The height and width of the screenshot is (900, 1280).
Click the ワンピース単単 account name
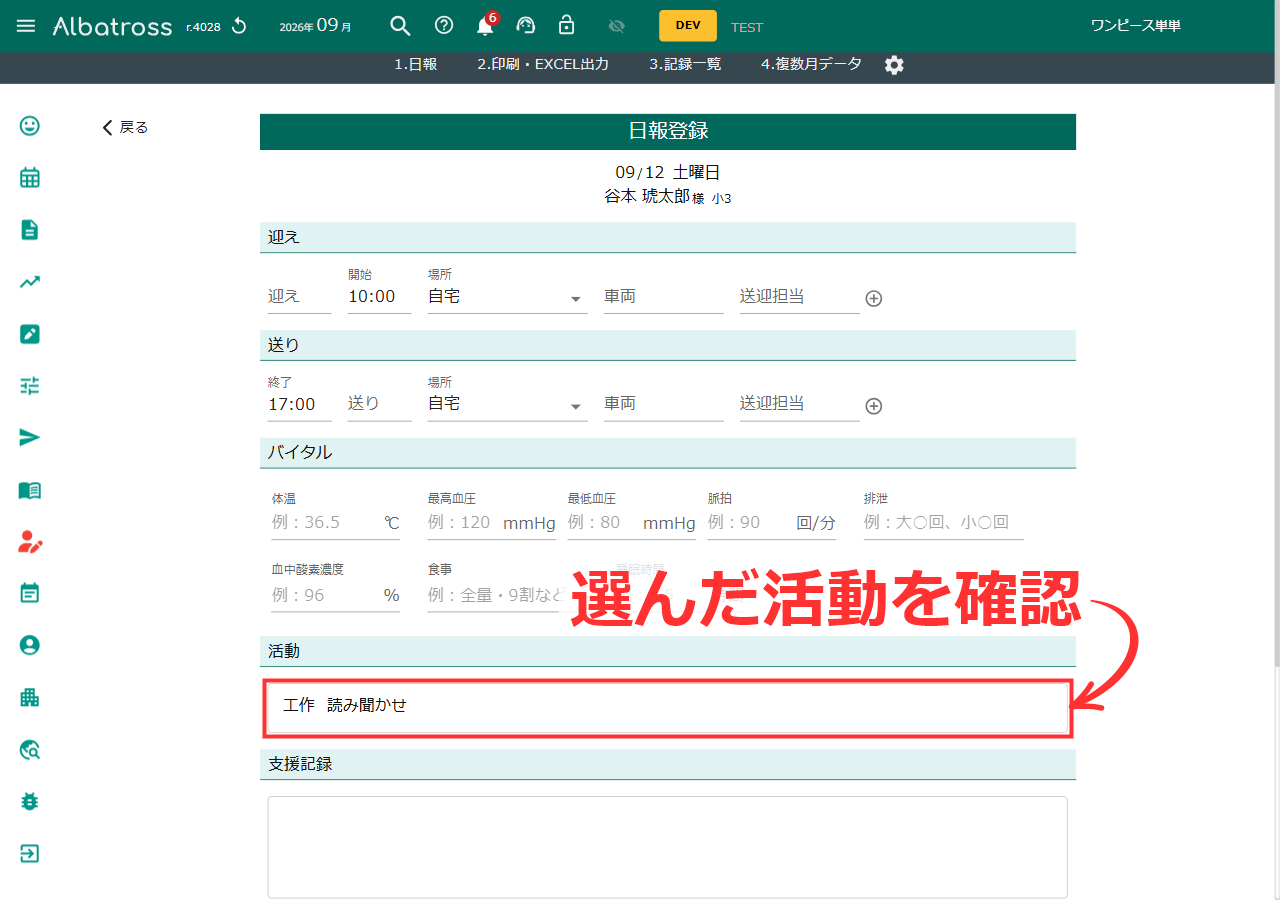1136,26
